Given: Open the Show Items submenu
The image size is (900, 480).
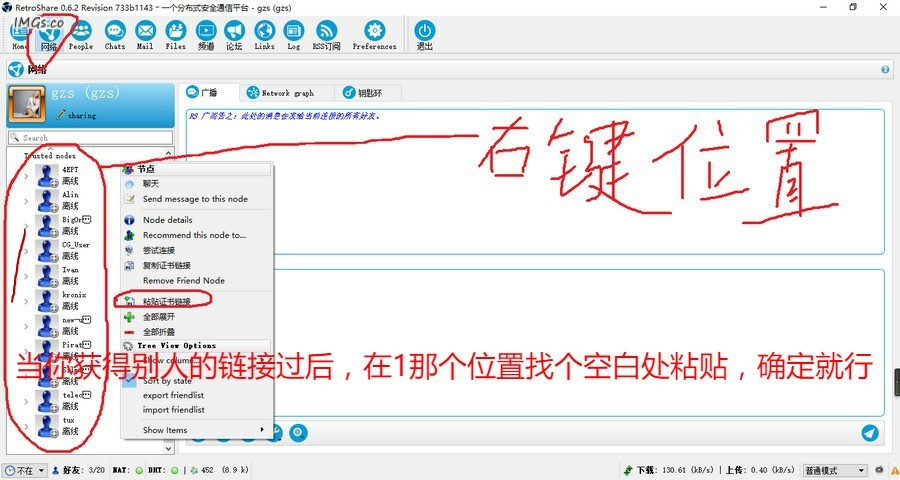Looking at the screenshot, I should click(x=196, y=430).
